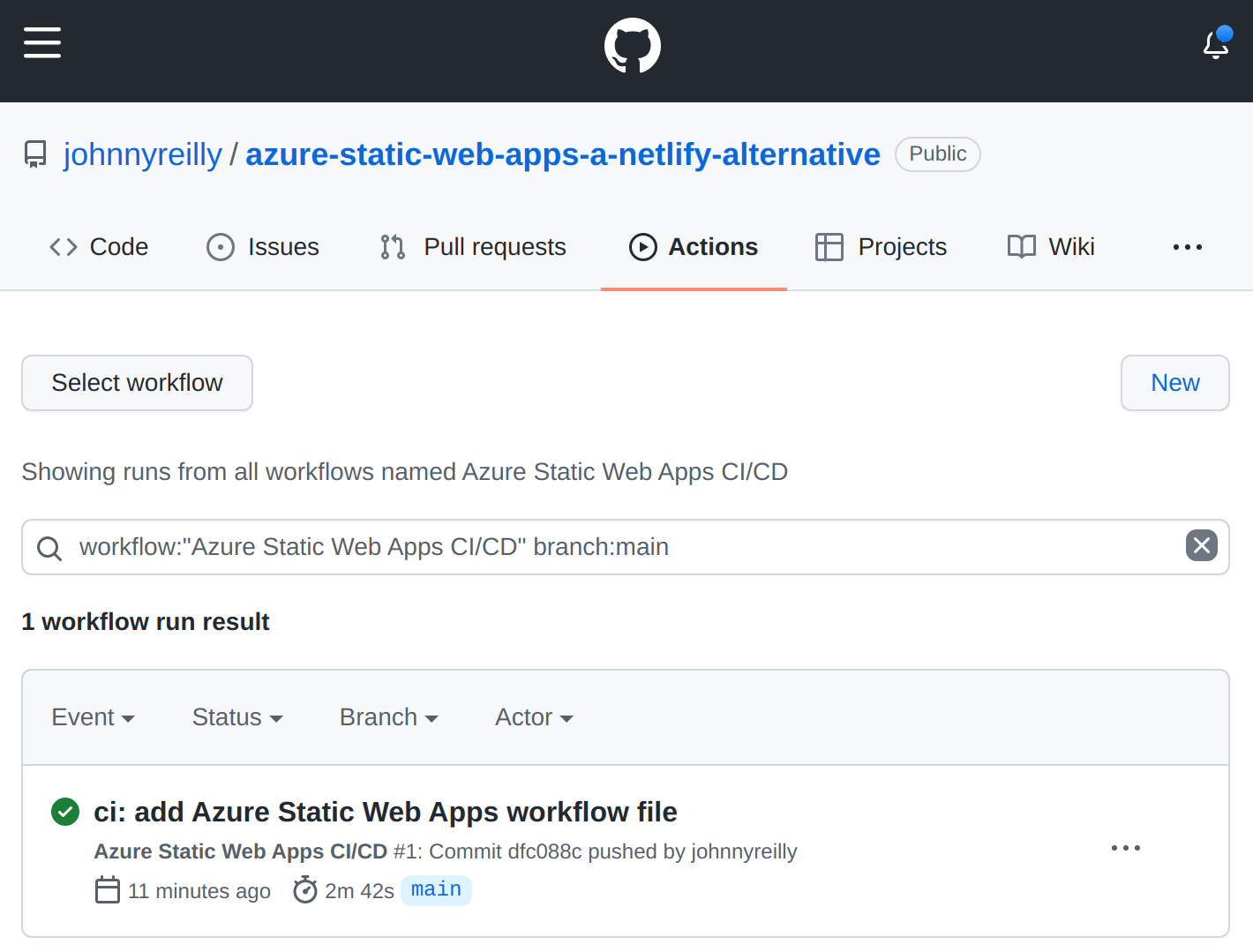Go to GitHub home via Octocat logo
Image resolution: width=1253 pixels, height=952 pixels.
[633, 46]
